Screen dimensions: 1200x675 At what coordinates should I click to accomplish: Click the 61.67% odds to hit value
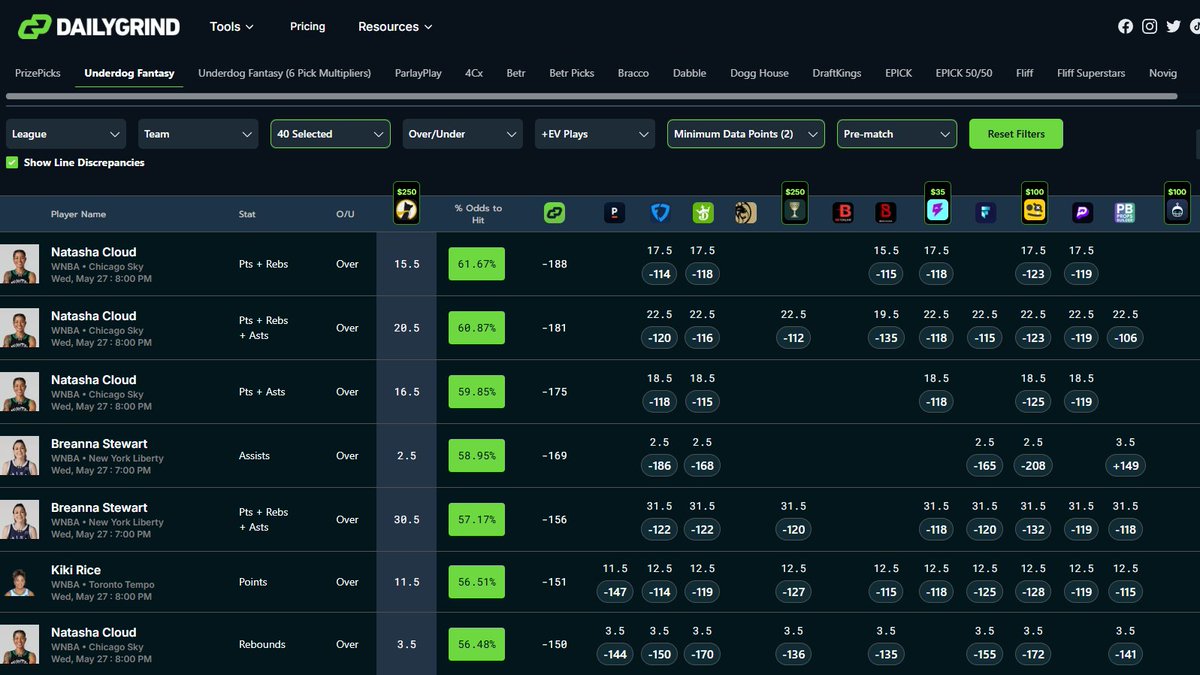click(x=477, y=264)
